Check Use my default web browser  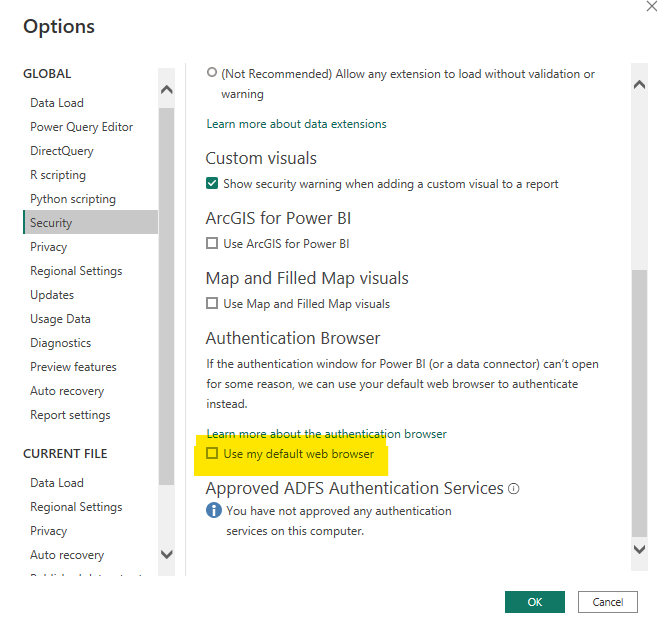pyautogui.click(x=212, y=453)
